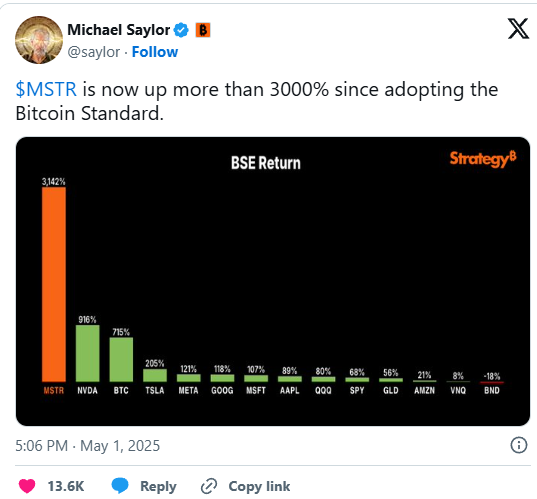Click the chain link icon
Image resolution: width=537 pixels, height=499 pixels.
pos(209,486)
